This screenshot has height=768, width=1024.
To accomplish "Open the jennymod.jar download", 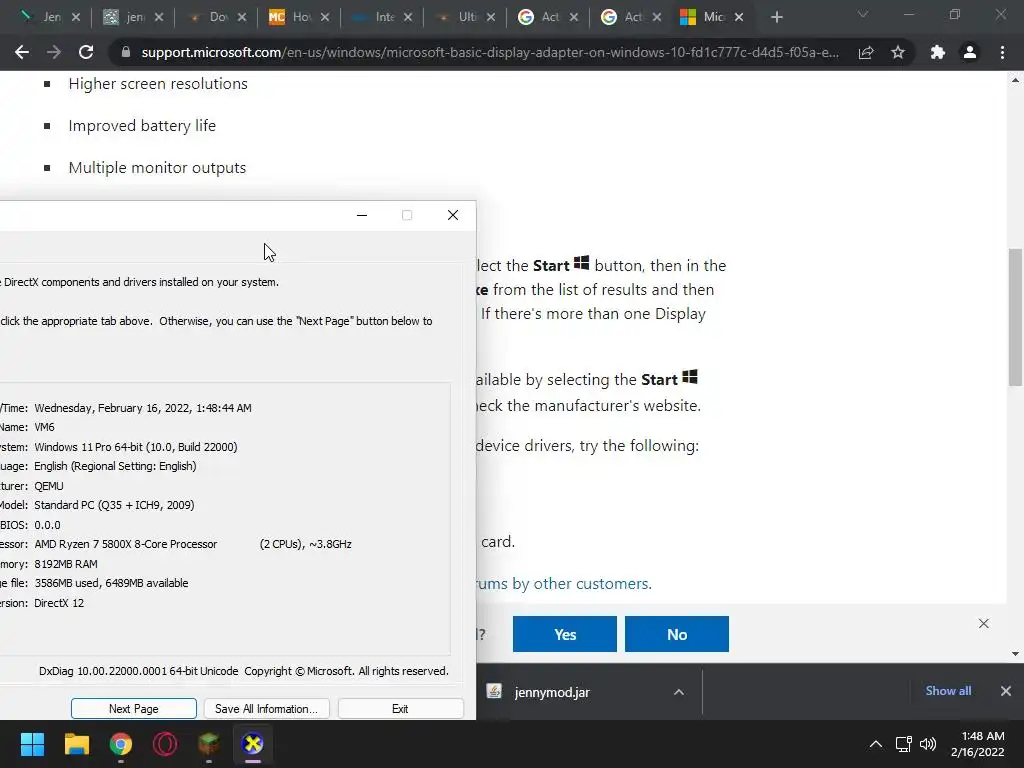I will (552, 692).
